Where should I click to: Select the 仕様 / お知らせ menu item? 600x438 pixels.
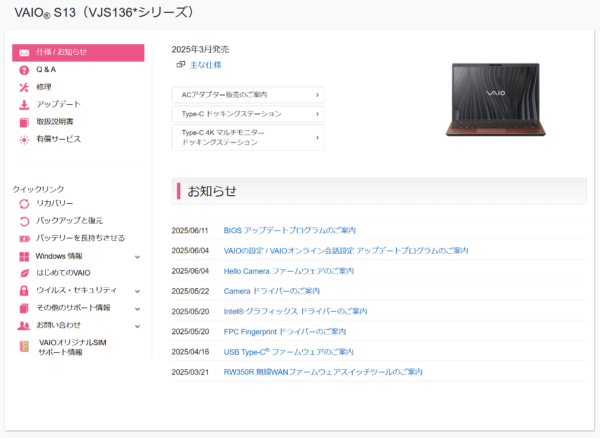click(x=78, y=52)
